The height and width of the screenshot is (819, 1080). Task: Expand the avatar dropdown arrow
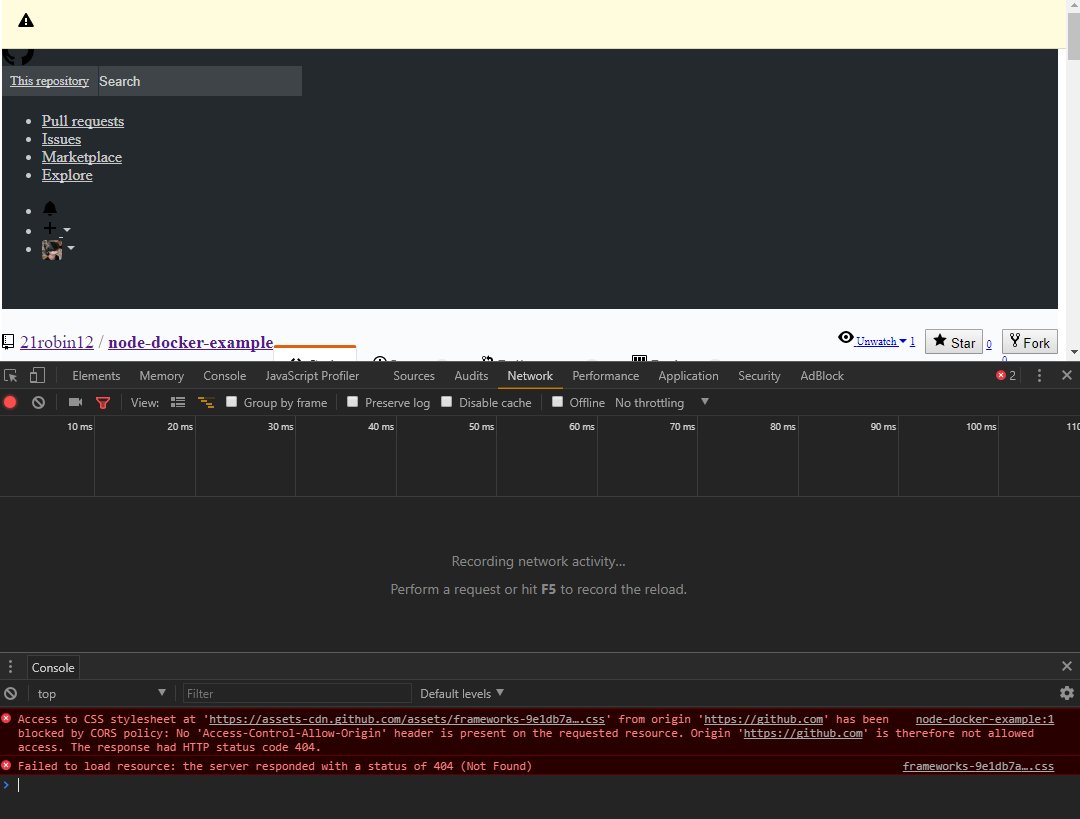71,248
